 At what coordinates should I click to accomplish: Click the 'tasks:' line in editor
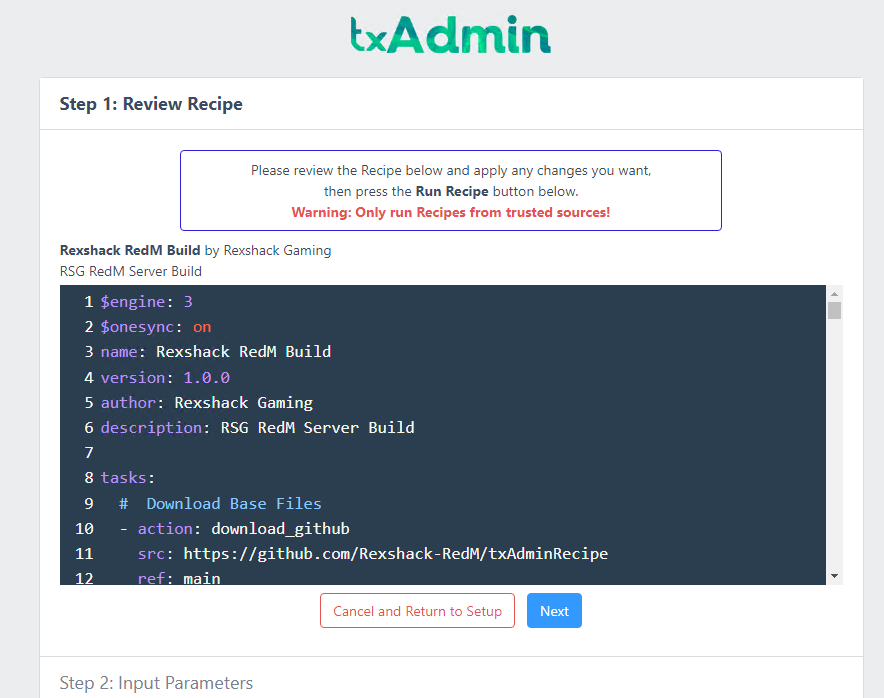point(127,478)
